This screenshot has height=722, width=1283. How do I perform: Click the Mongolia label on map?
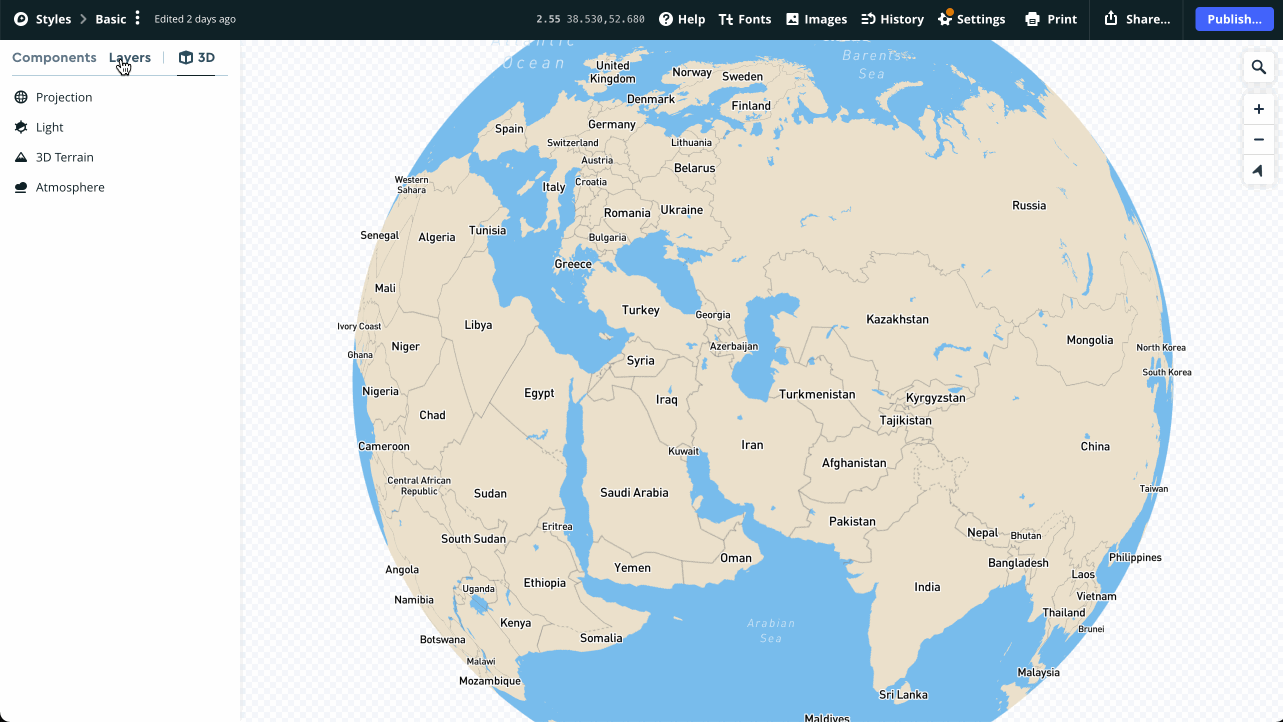(1089, 340)
